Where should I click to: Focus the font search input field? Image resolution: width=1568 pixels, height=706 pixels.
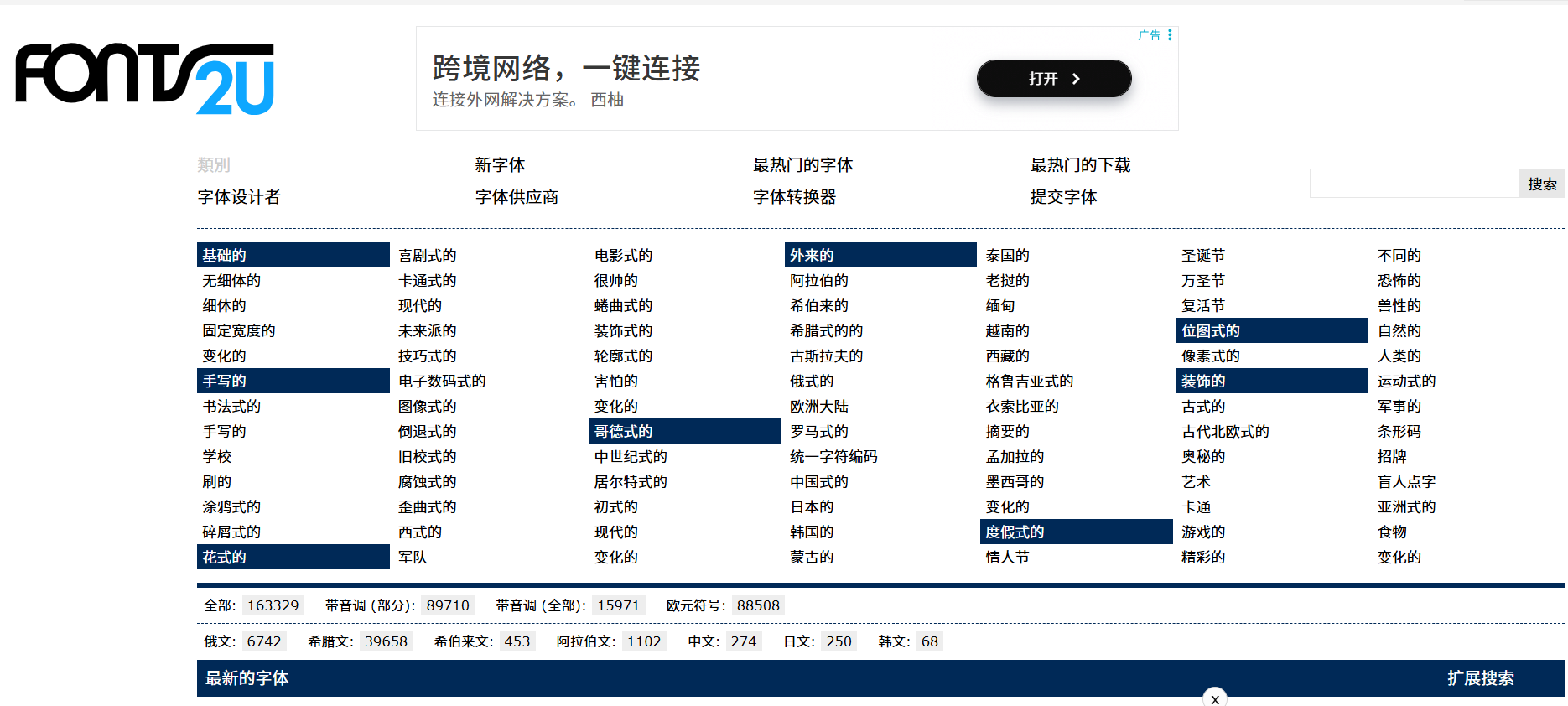pyautogui.click(x=1414, y=184)
